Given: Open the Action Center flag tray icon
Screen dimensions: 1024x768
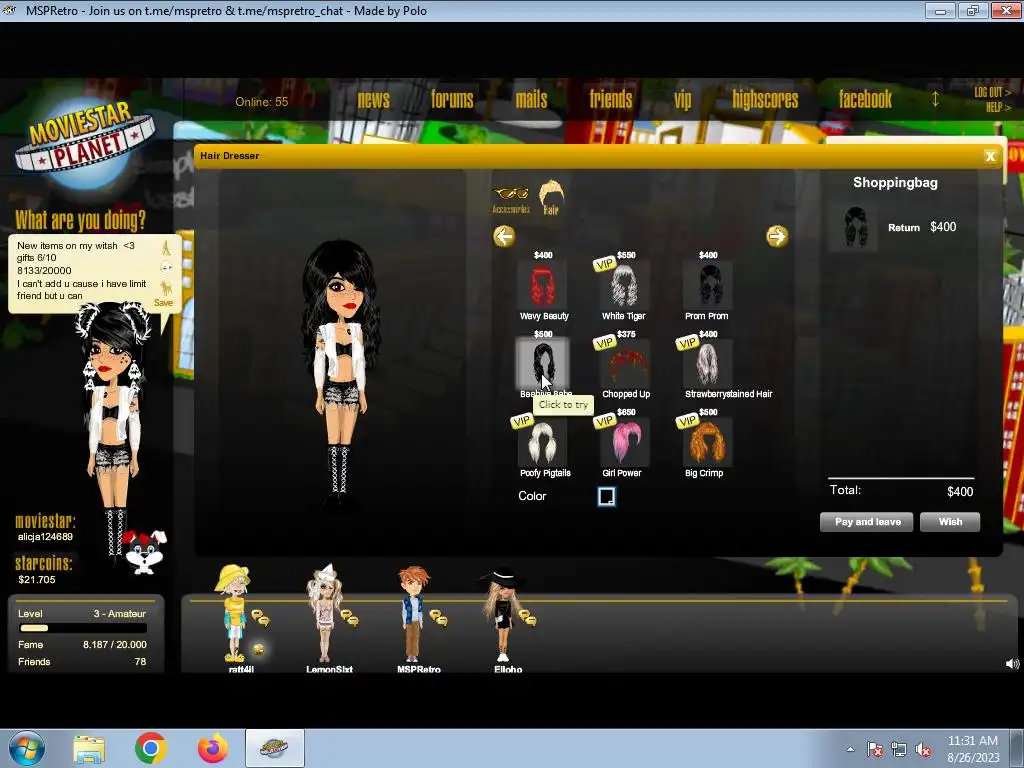Looking at the screenshot, I should 874,750.
